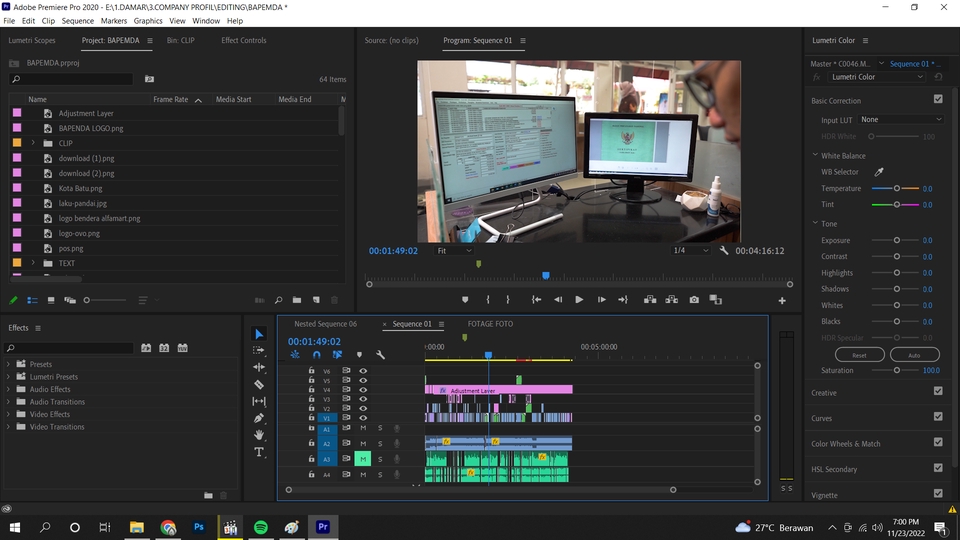Toggle Curves section checkbox
The height and width of the screenshot is (540, 960).
tap(938, 417)
